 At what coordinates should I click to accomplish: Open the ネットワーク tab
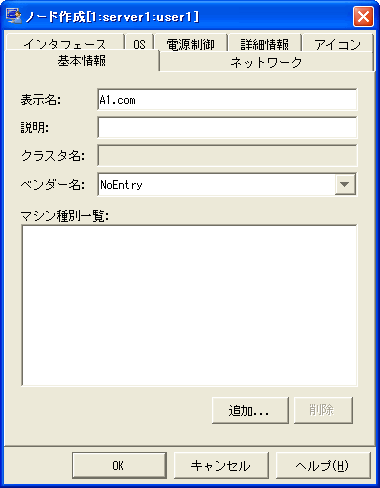tap(266, 62)
